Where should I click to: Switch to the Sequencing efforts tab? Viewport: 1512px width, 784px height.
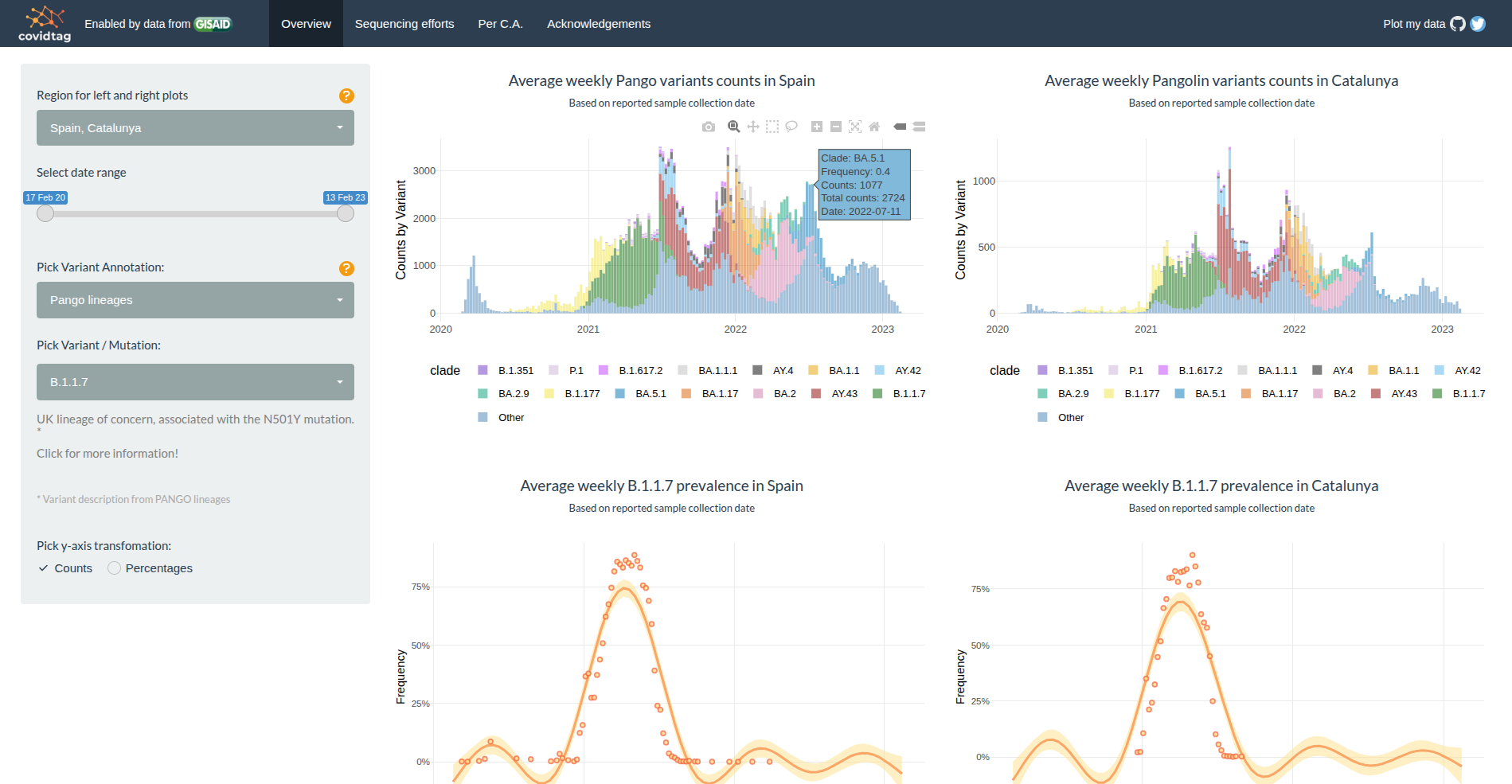[404, 23]
